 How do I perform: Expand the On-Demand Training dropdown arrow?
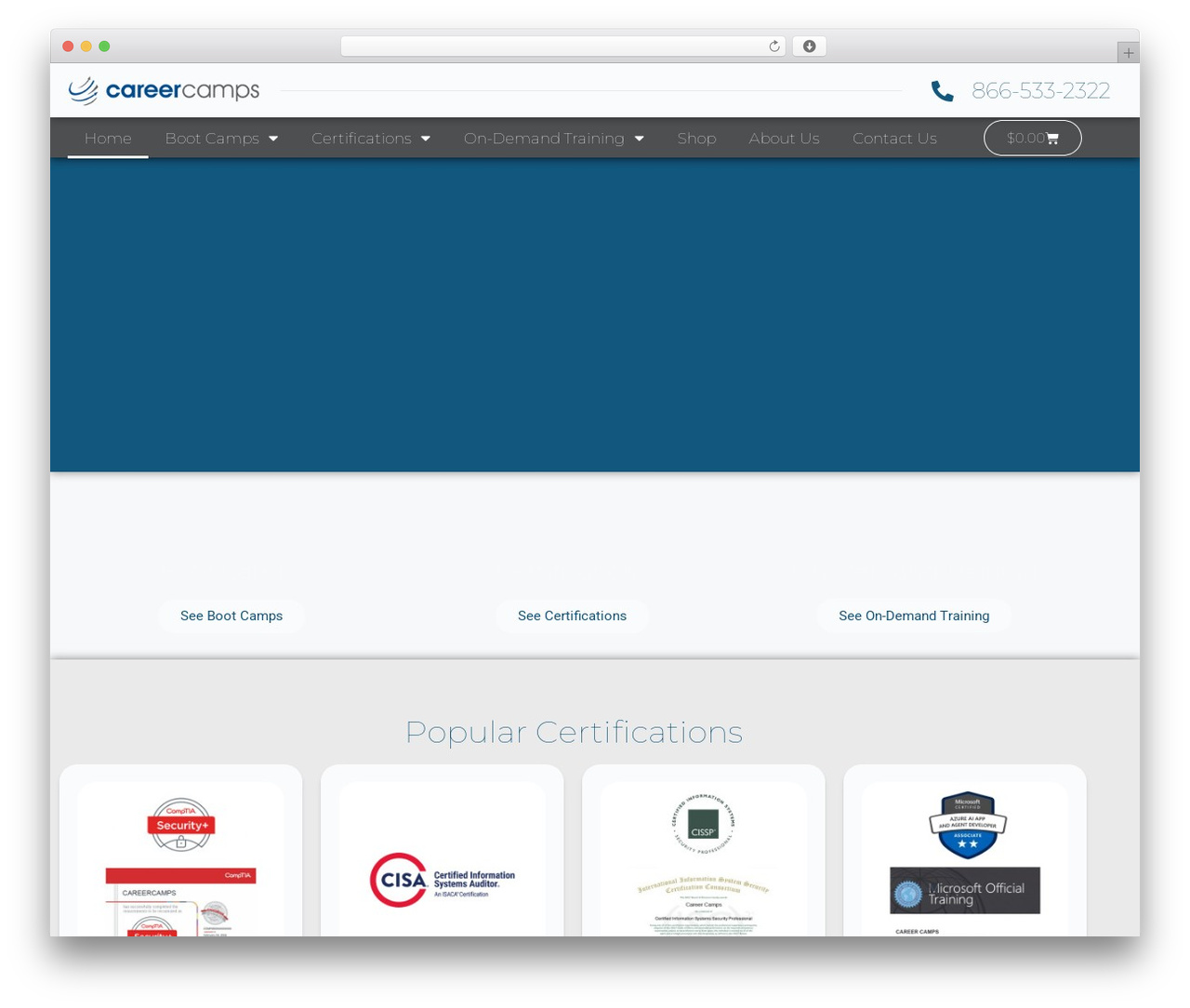(640, 139)
